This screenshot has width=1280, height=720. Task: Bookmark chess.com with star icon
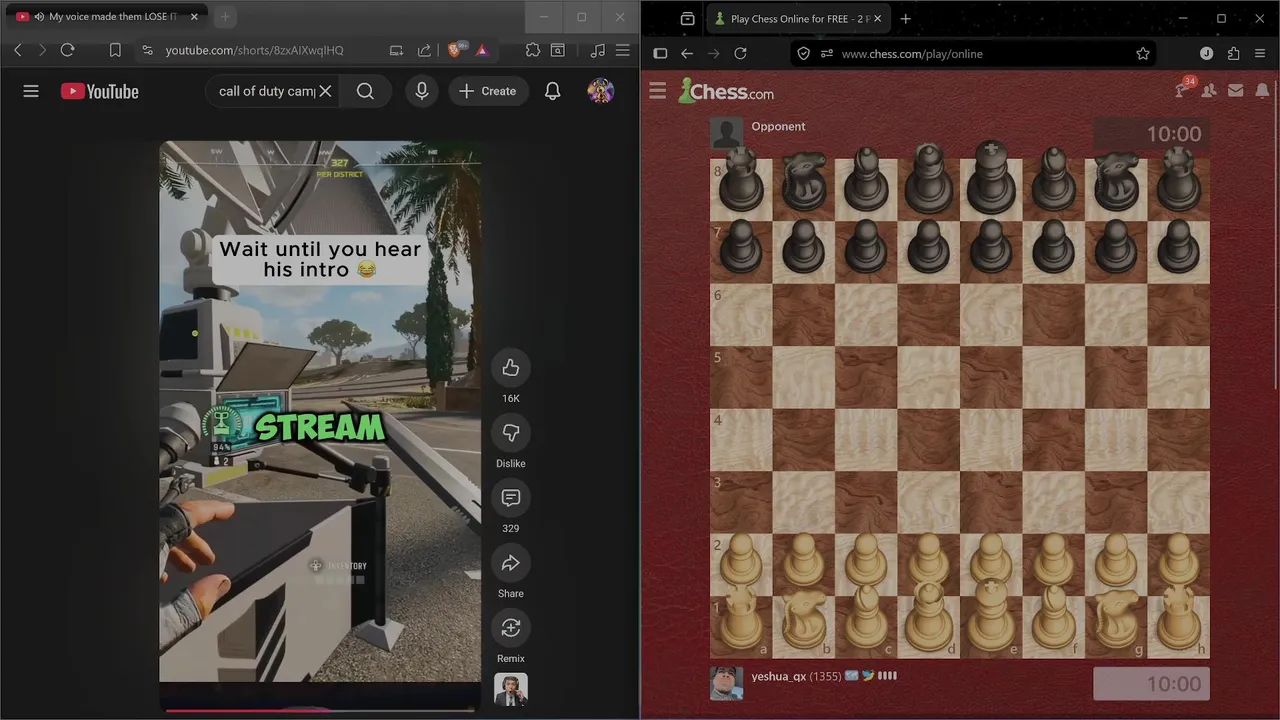[x=1143, y=53]
